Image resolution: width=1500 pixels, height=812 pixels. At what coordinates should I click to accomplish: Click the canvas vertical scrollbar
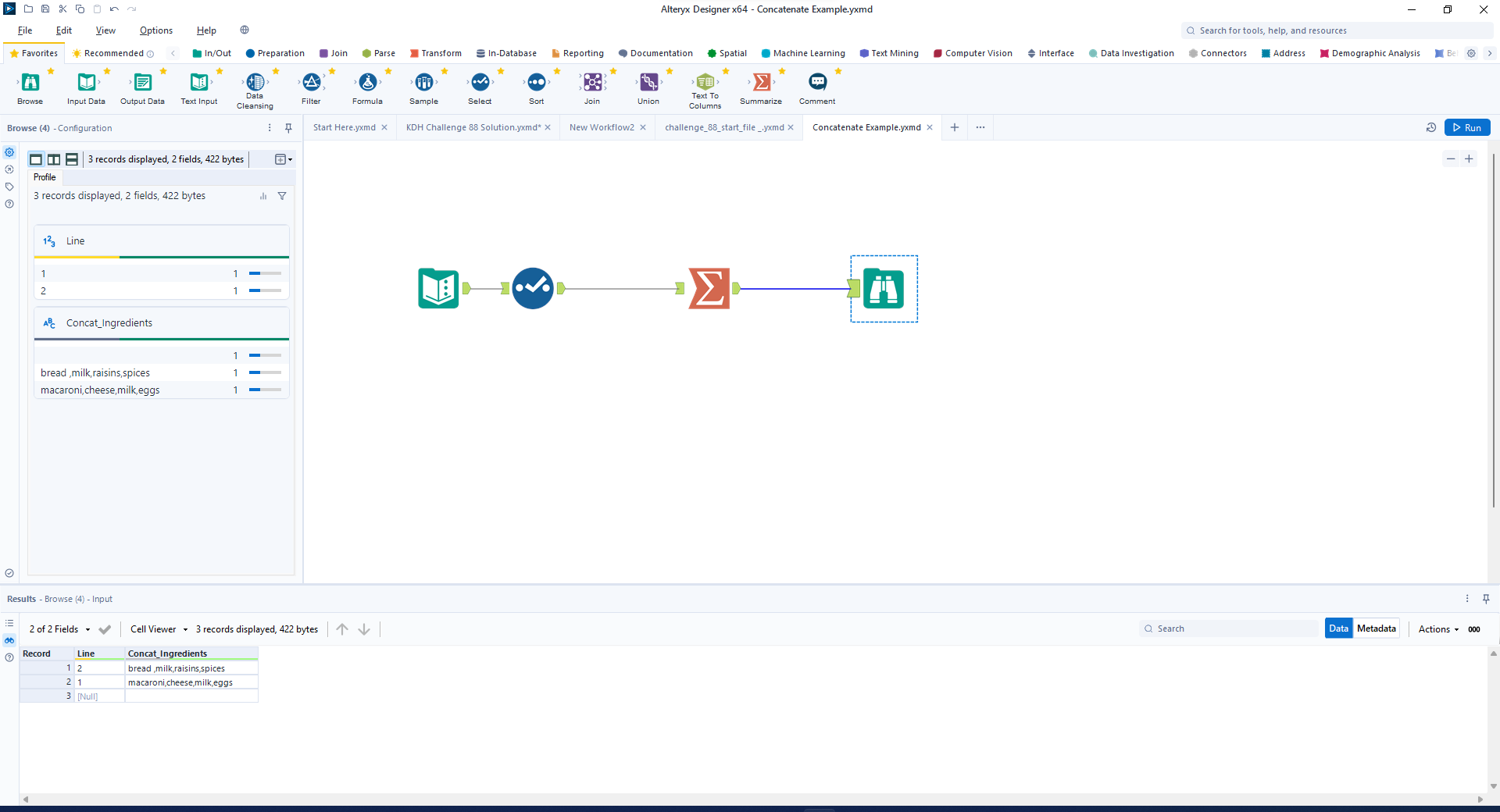(1494, 330)
